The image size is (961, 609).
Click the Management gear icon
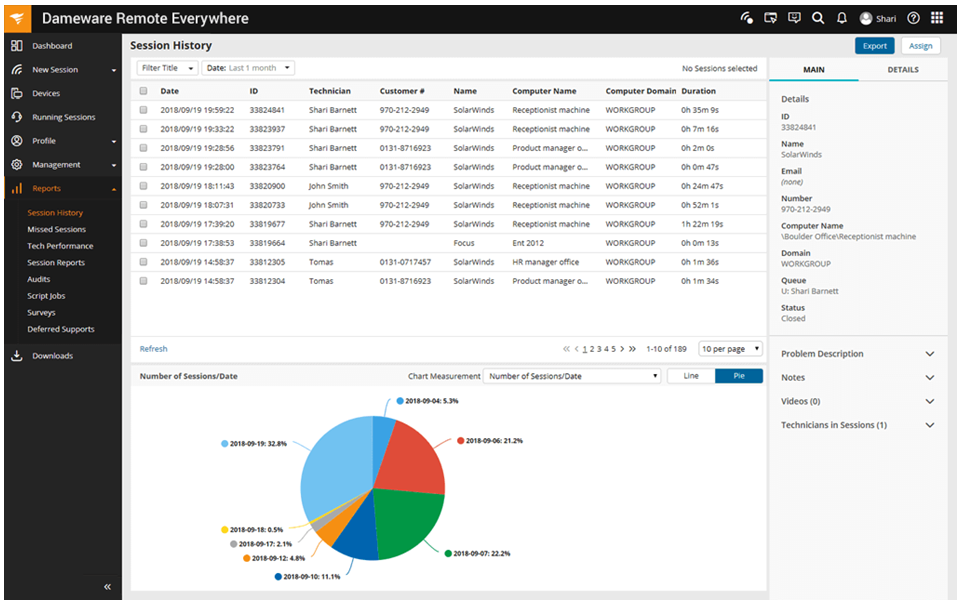coord(17,165)
